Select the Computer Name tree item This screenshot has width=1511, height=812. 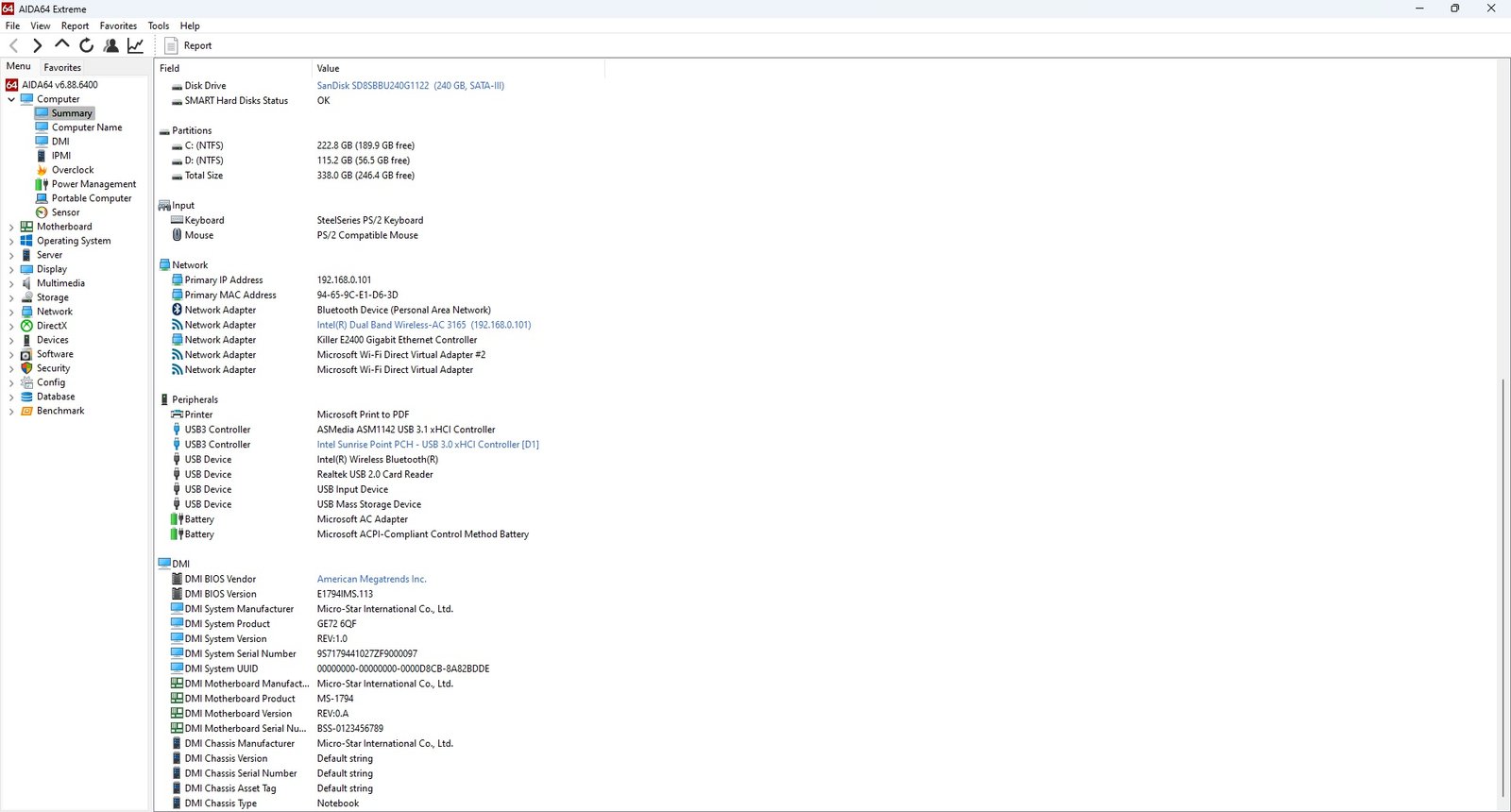86,127
